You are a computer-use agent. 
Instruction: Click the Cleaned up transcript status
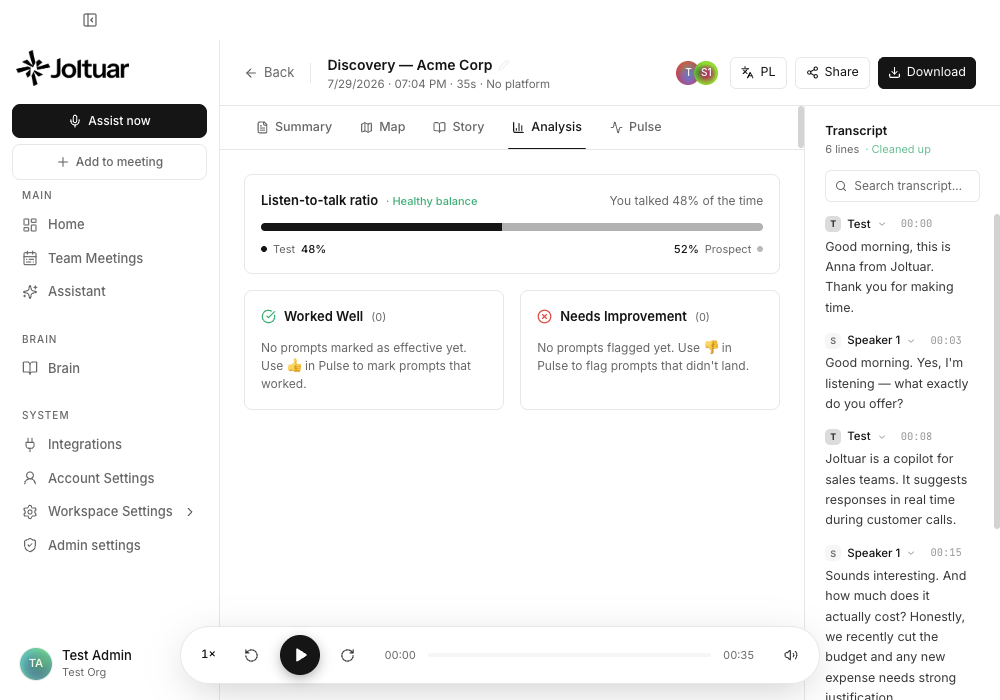pos(901,149)
